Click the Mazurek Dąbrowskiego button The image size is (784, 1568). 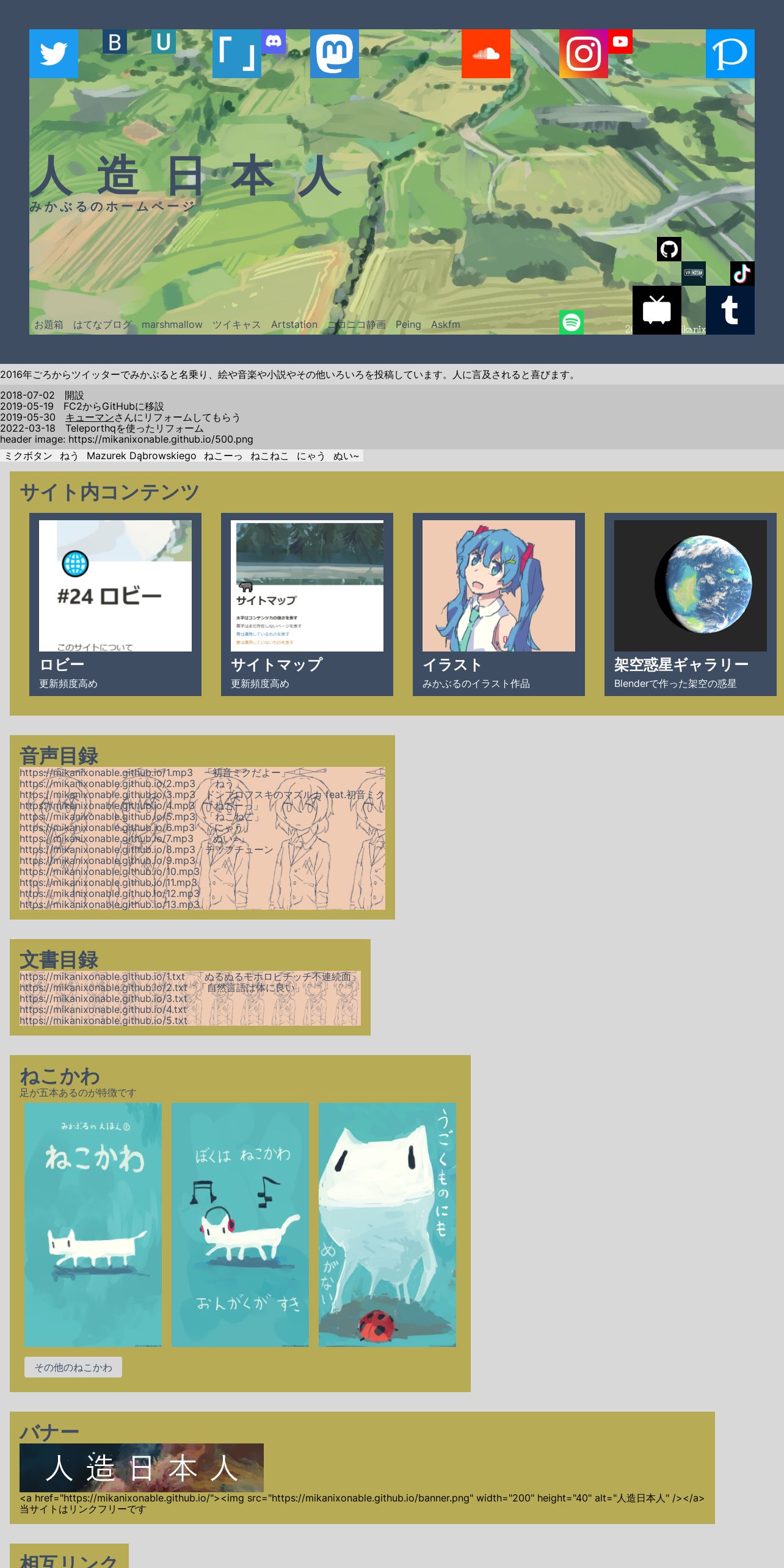tap(142, 456)
